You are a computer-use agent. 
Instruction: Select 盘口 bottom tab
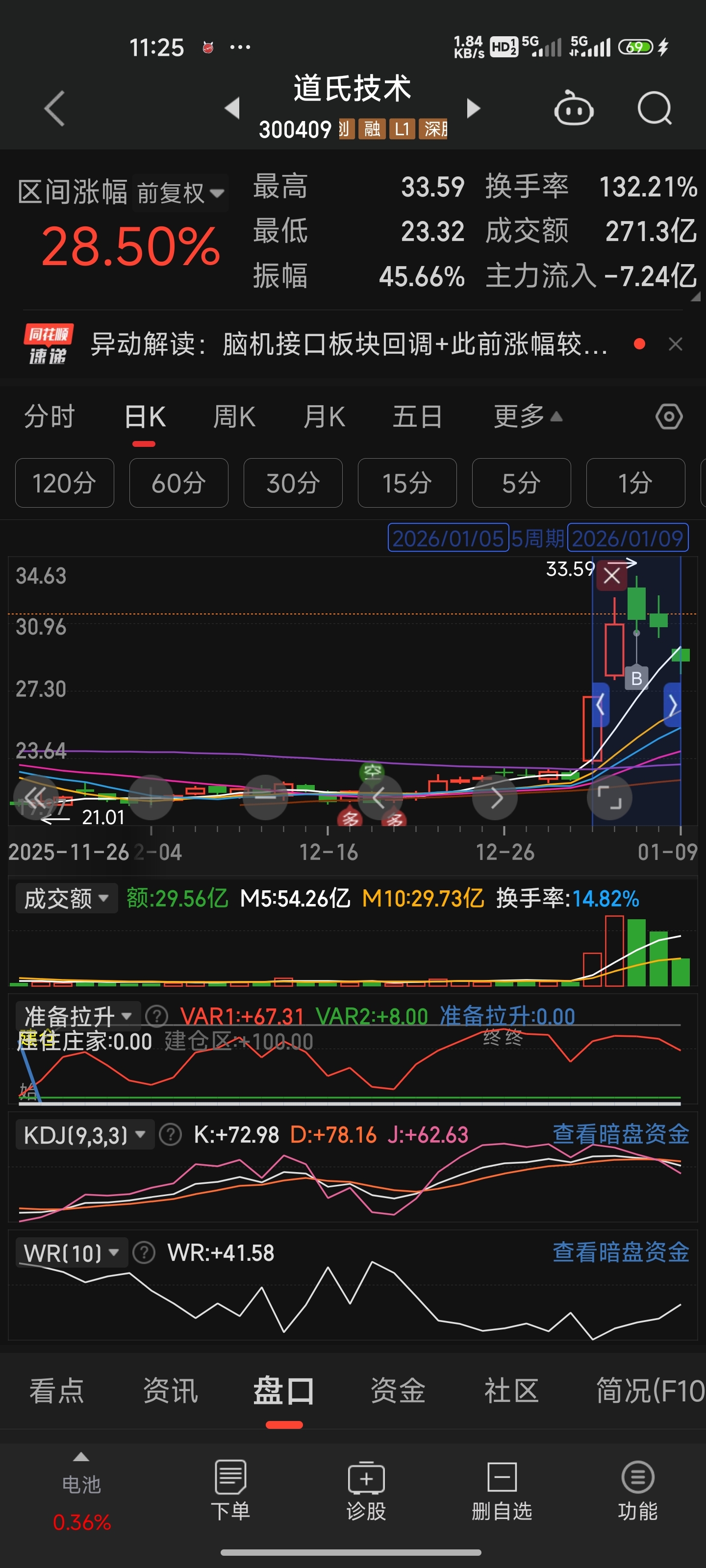coord(284,1391)
